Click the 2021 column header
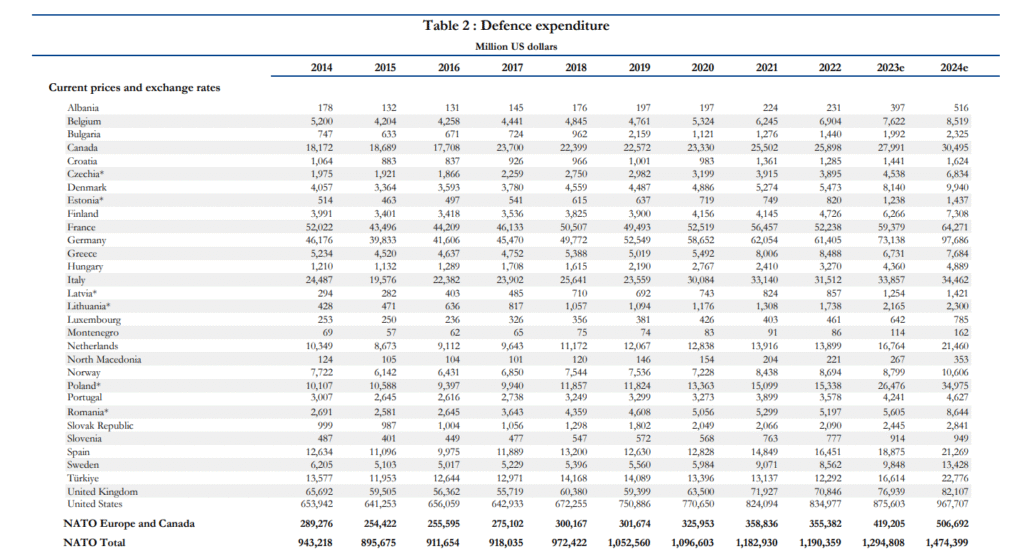1024x556 pixels. coord(767,67)
